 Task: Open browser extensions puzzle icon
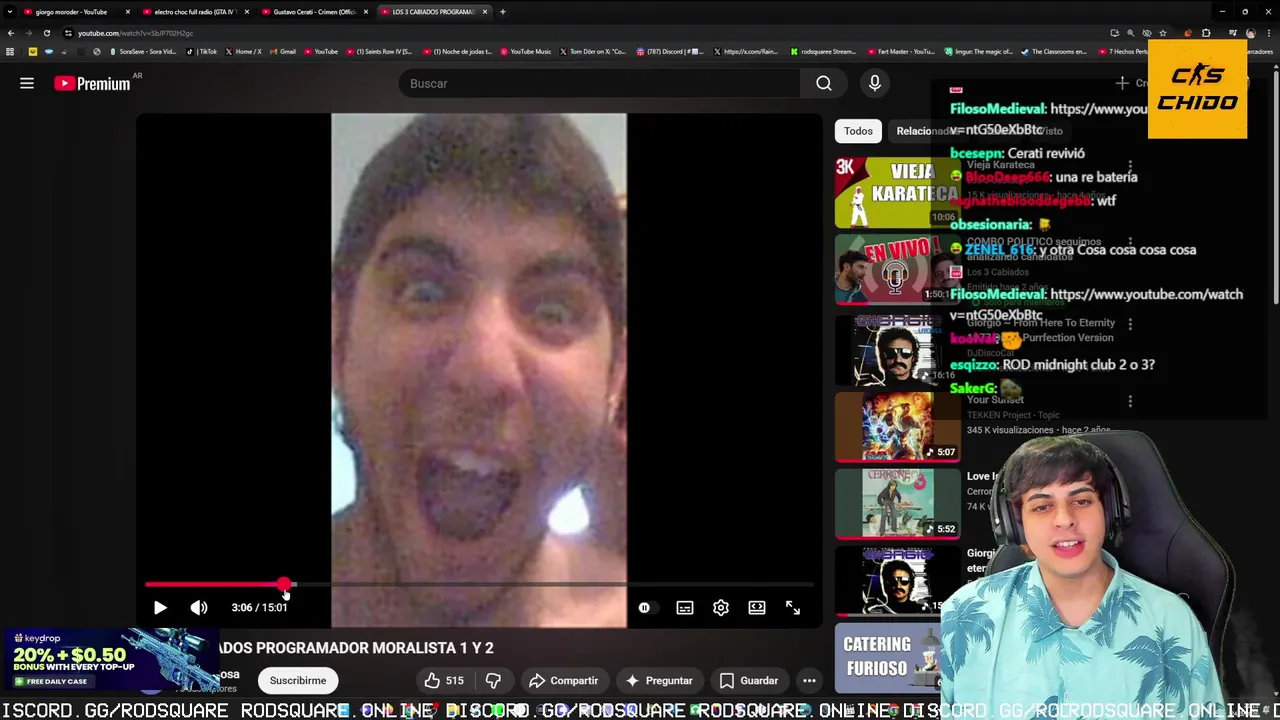pyautogui.click(x=1206, y=33)
